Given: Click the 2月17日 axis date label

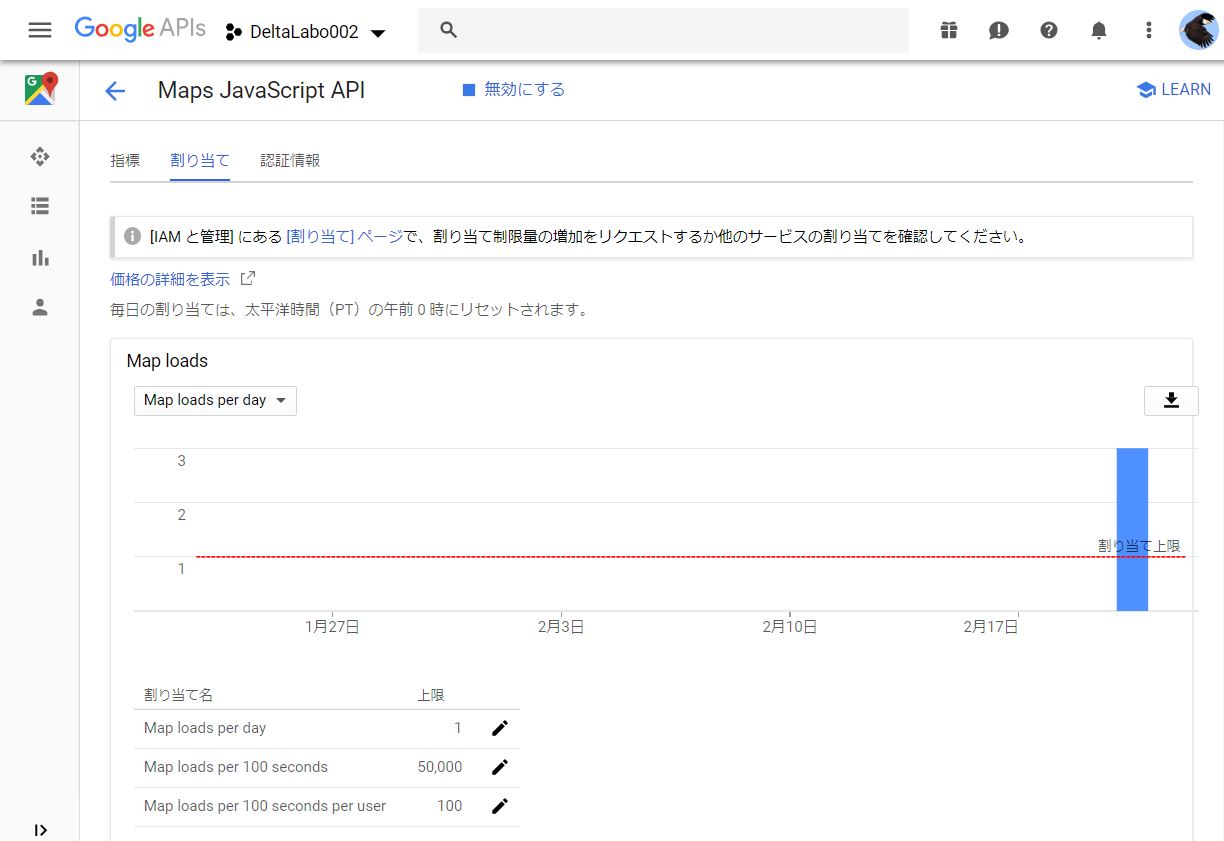Looking at the screenshot, I should pos(991,627).
